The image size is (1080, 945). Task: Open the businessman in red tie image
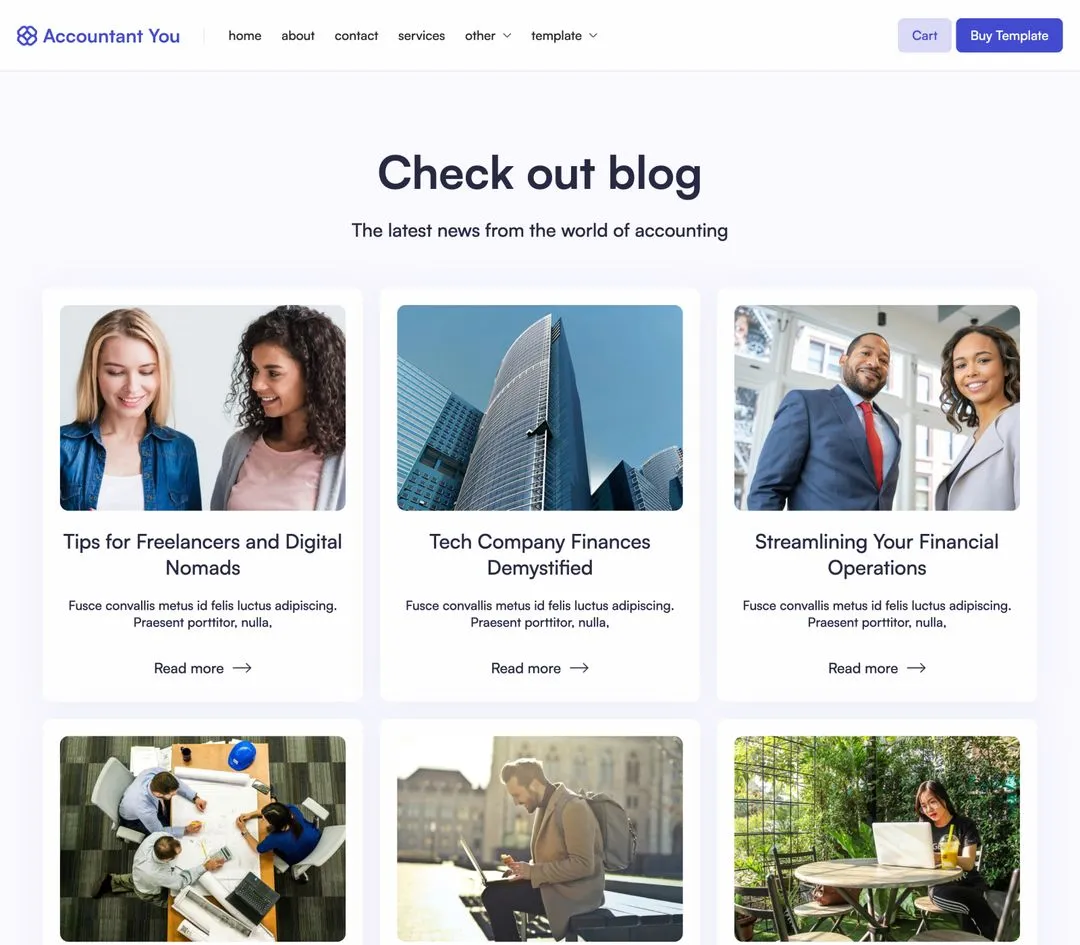pyautogui.click(x=877, y=408)
